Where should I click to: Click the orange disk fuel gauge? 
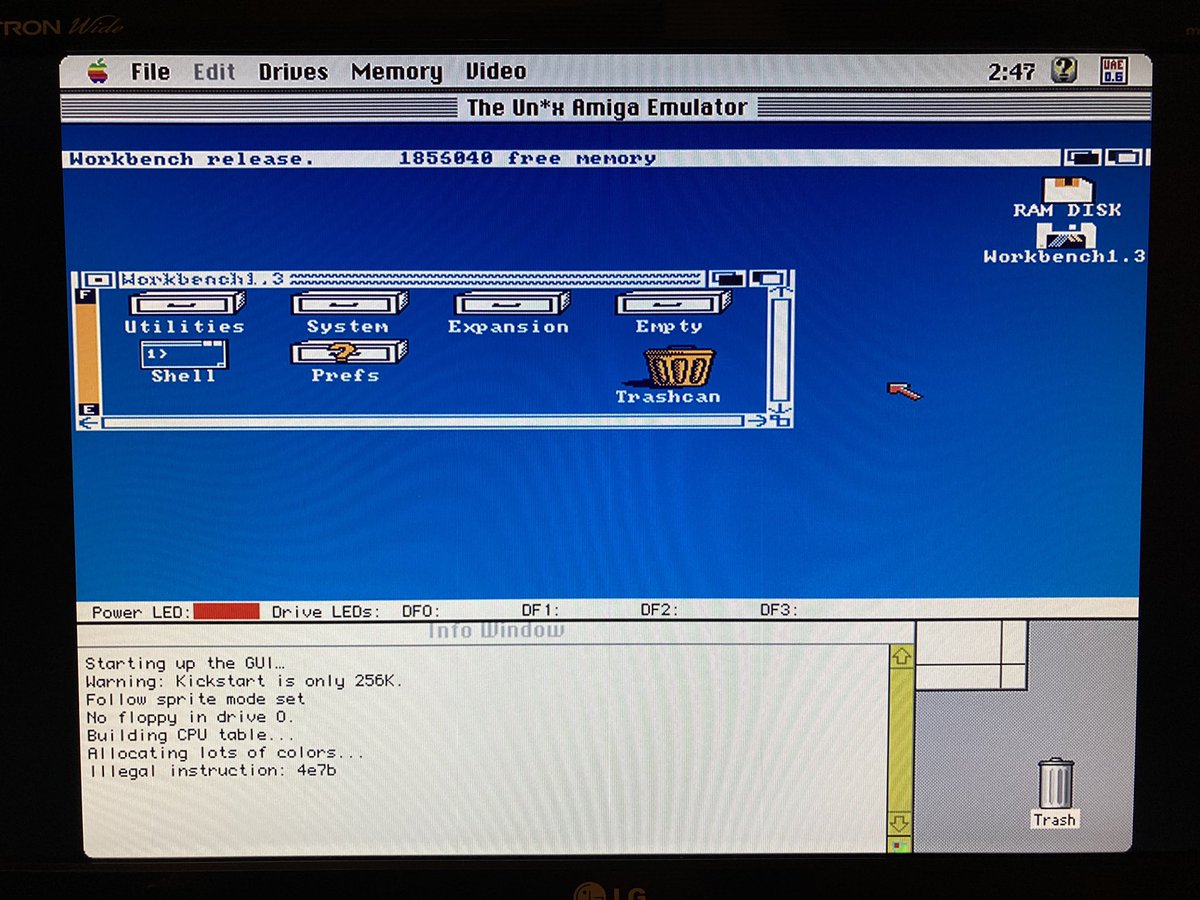[87, 352]
